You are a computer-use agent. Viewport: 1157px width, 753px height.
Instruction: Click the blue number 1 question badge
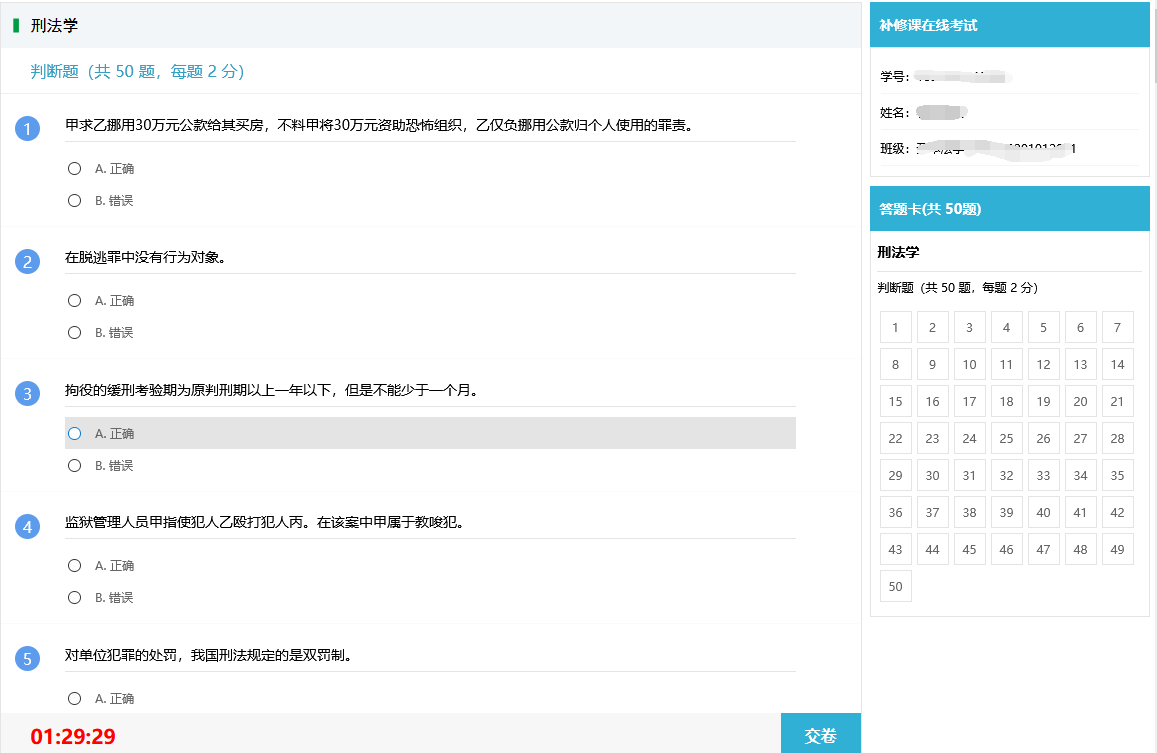(x=28, y=129)
